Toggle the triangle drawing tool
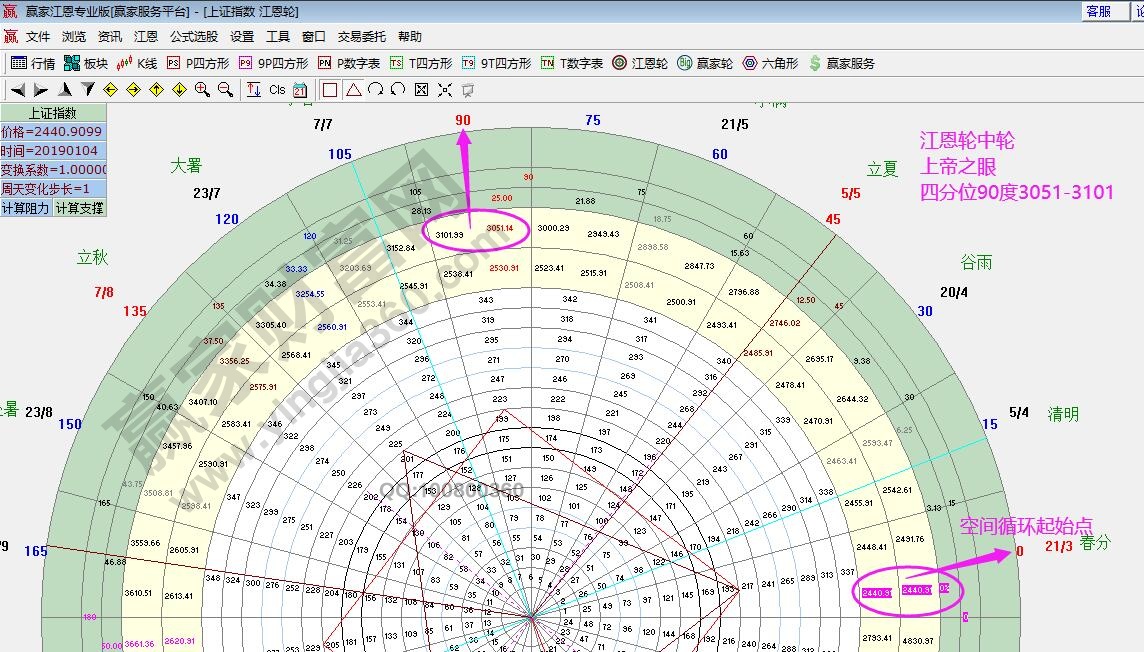1144x652 pixels. coord(352,89)
